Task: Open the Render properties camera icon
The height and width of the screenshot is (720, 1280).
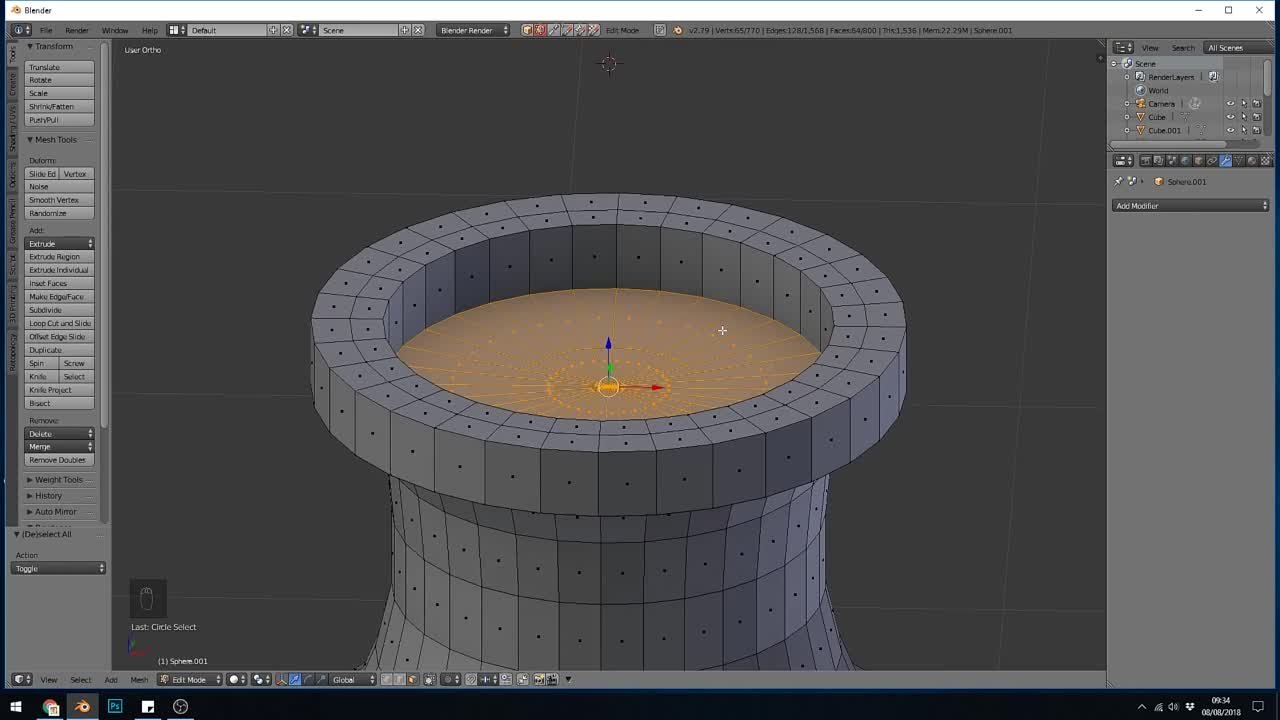Action: (x=1146, y=160)
